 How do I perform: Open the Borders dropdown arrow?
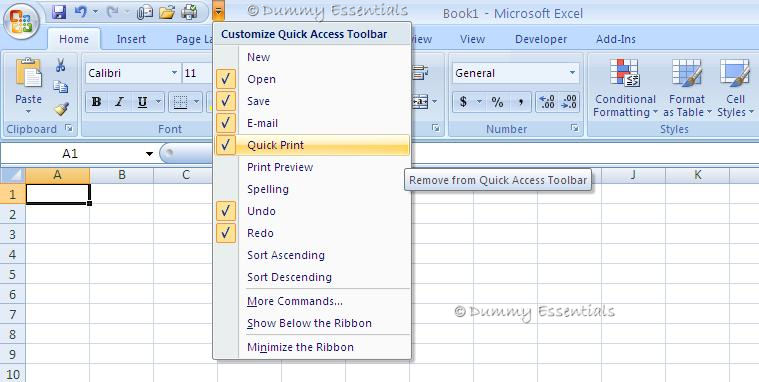point(197,102)
